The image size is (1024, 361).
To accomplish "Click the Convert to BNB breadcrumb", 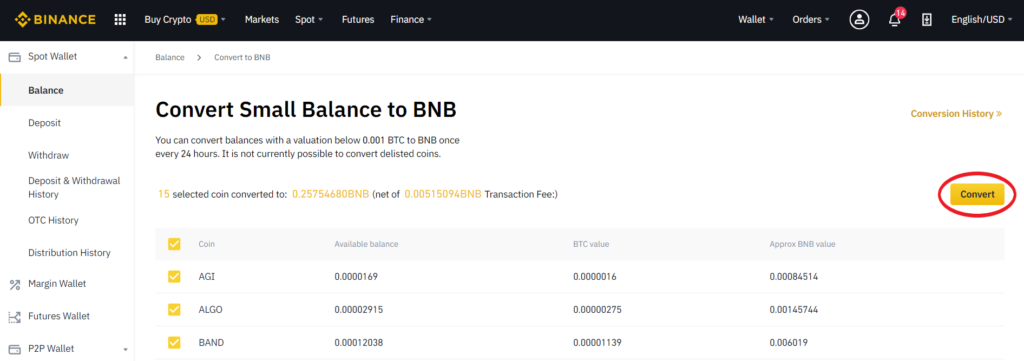I will [x=242, y=57].
